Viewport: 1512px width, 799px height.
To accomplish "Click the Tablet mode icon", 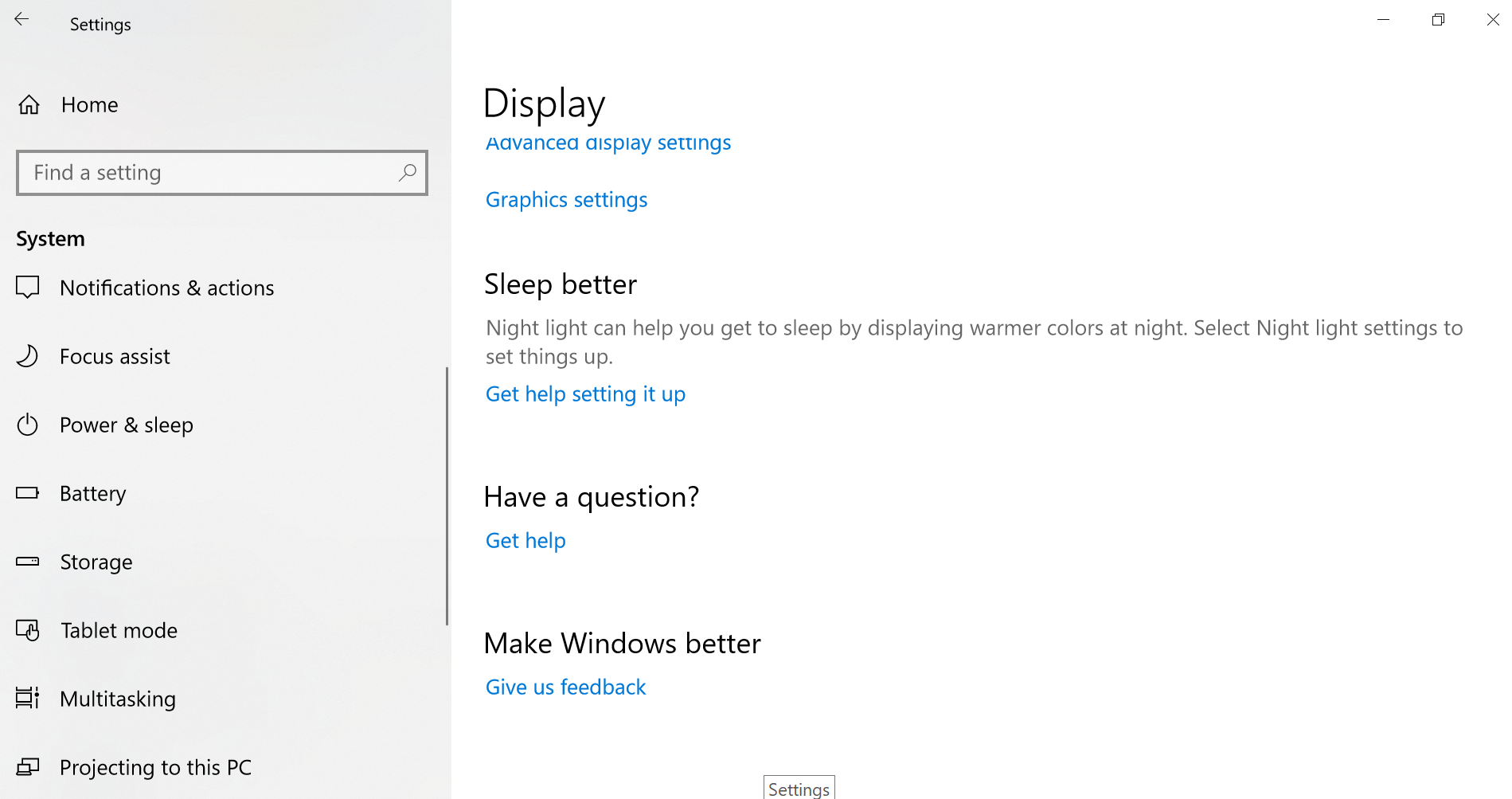I will tap(28, 630).
